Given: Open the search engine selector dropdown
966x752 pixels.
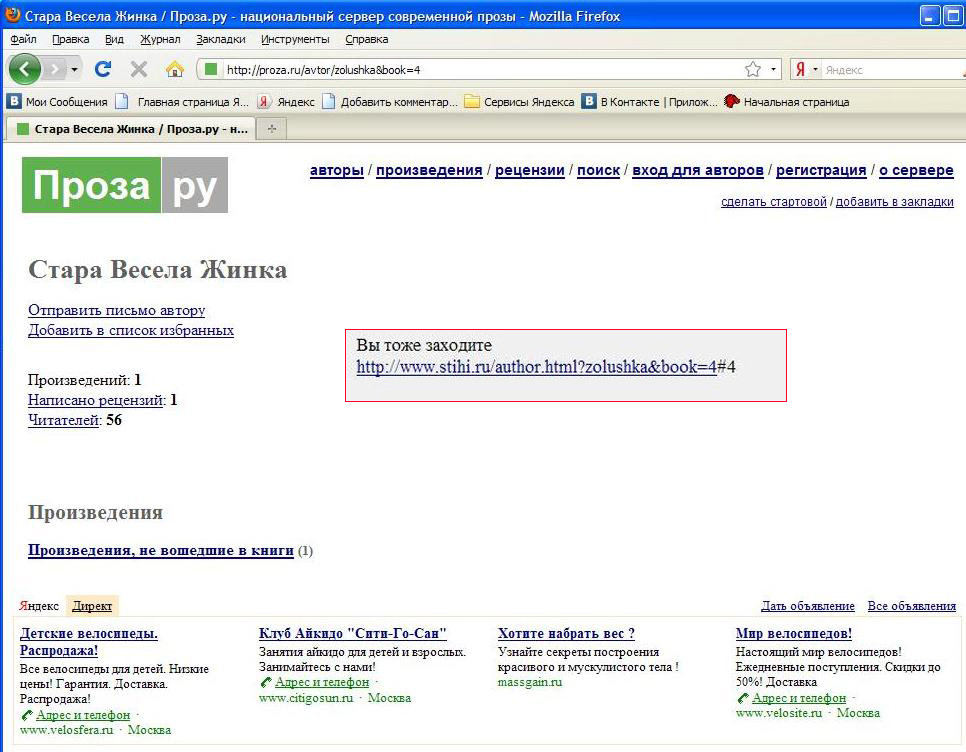Looking at the screenshot, I should coord(815,70).
